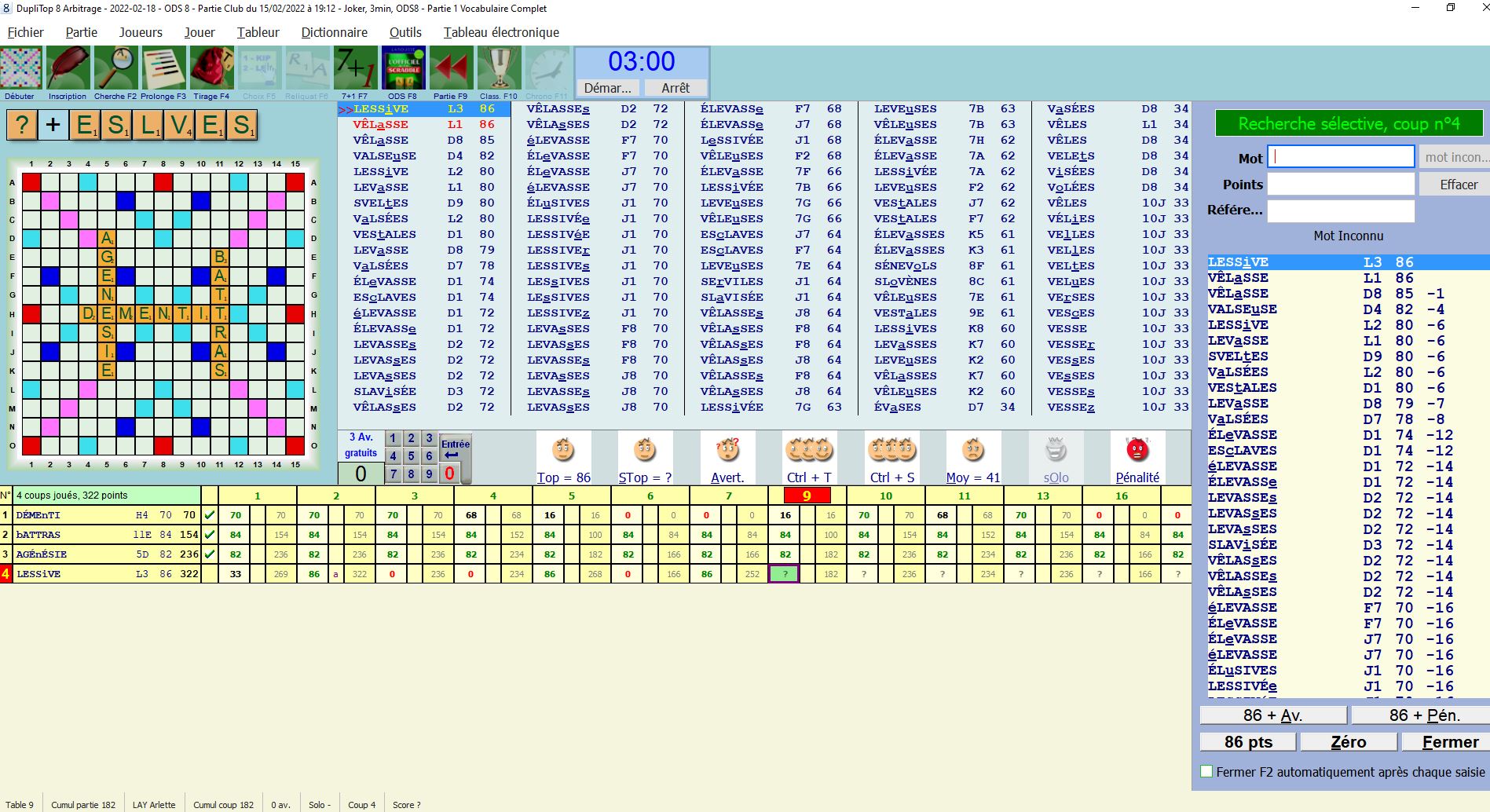Open Cherche F2 magnifier tool

click(115, 68)
